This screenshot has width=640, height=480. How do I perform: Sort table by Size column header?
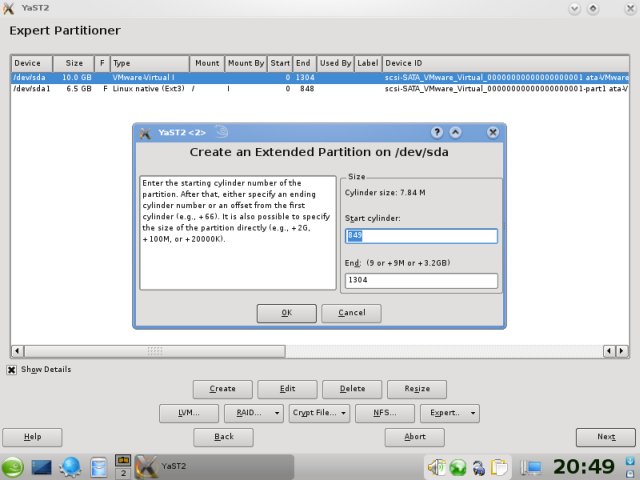point(74,63)
